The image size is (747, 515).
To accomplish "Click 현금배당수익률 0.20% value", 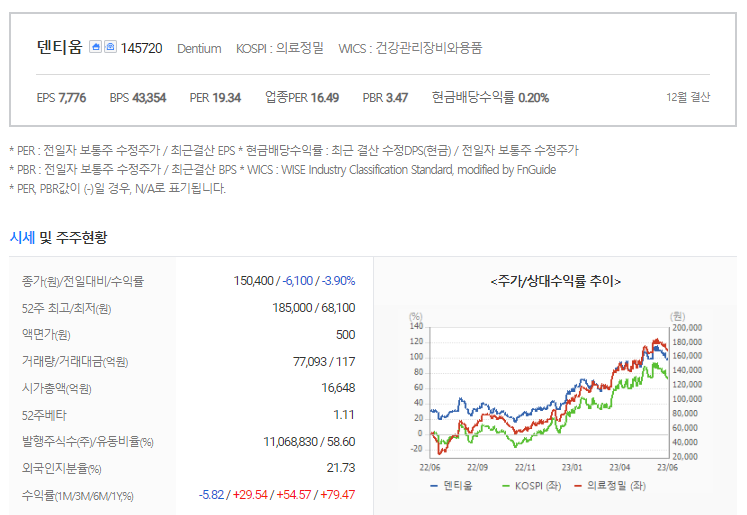I will (490, 98).
